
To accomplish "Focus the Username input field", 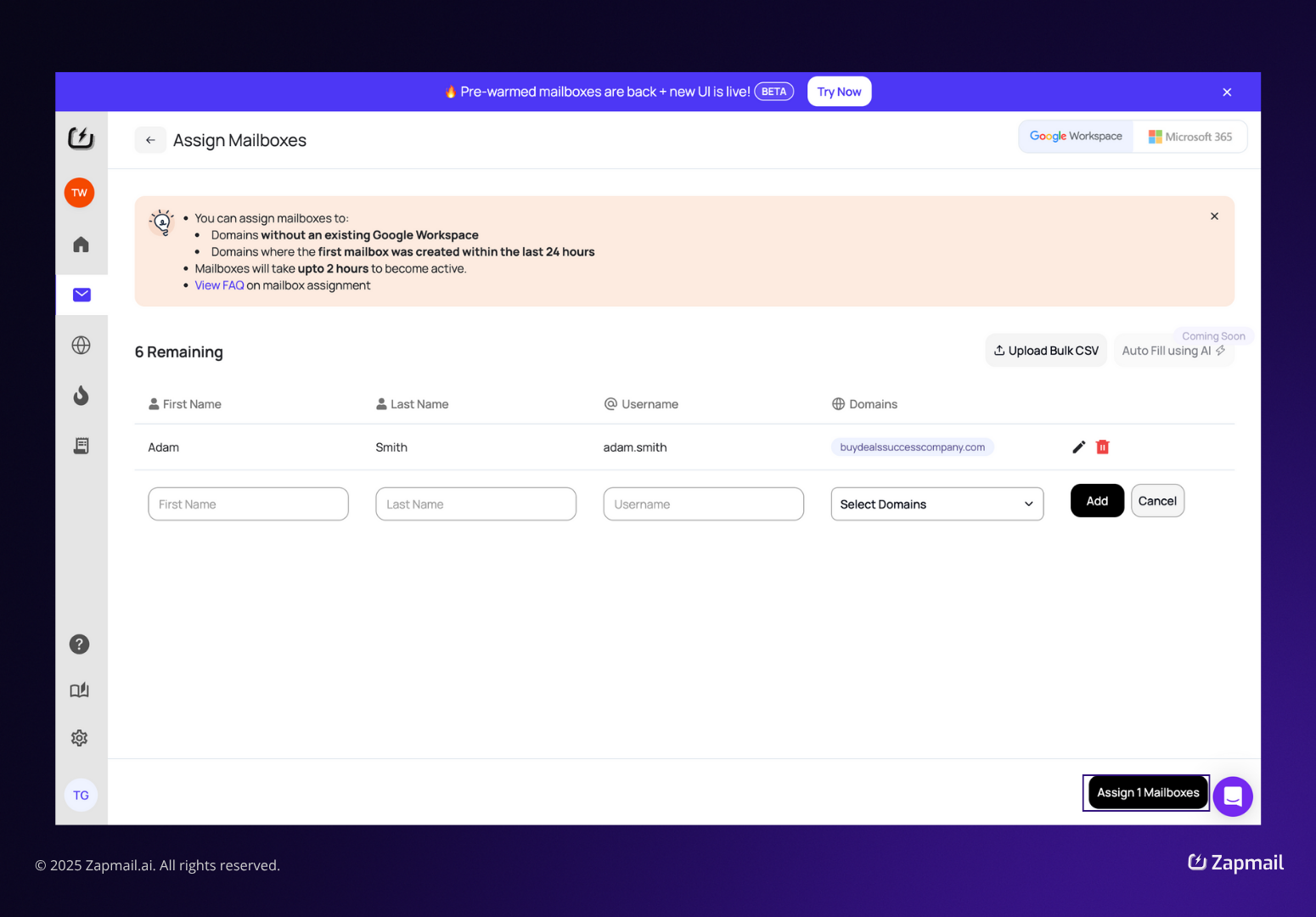I will pyautogui.click(x=703, y=504).
